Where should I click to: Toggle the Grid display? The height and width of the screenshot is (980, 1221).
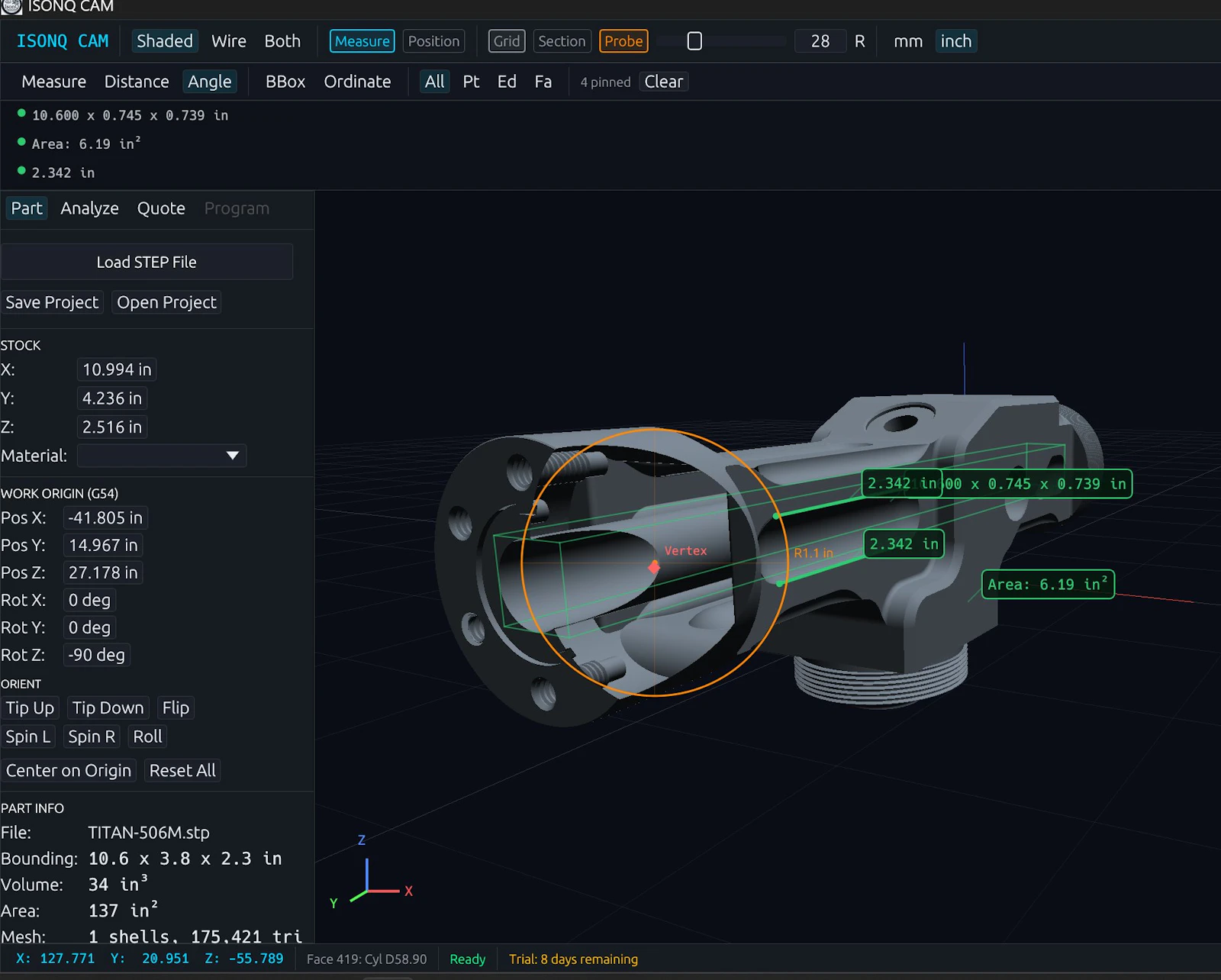coord(507,41)
